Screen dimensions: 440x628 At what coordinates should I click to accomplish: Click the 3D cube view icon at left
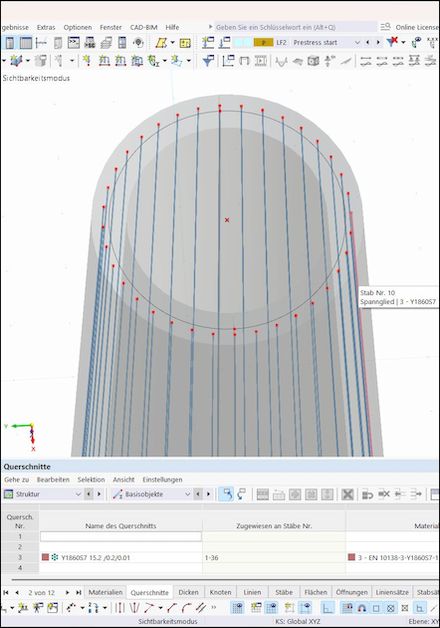coord(16,61)
